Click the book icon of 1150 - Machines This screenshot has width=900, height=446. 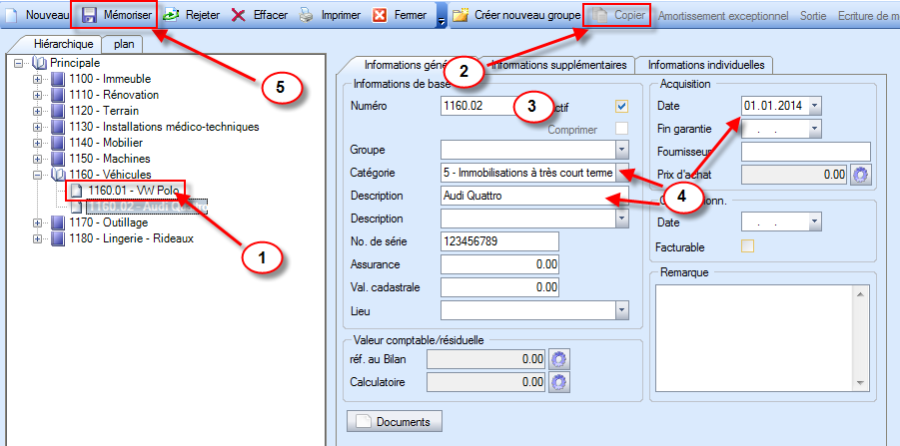point(59,158)
